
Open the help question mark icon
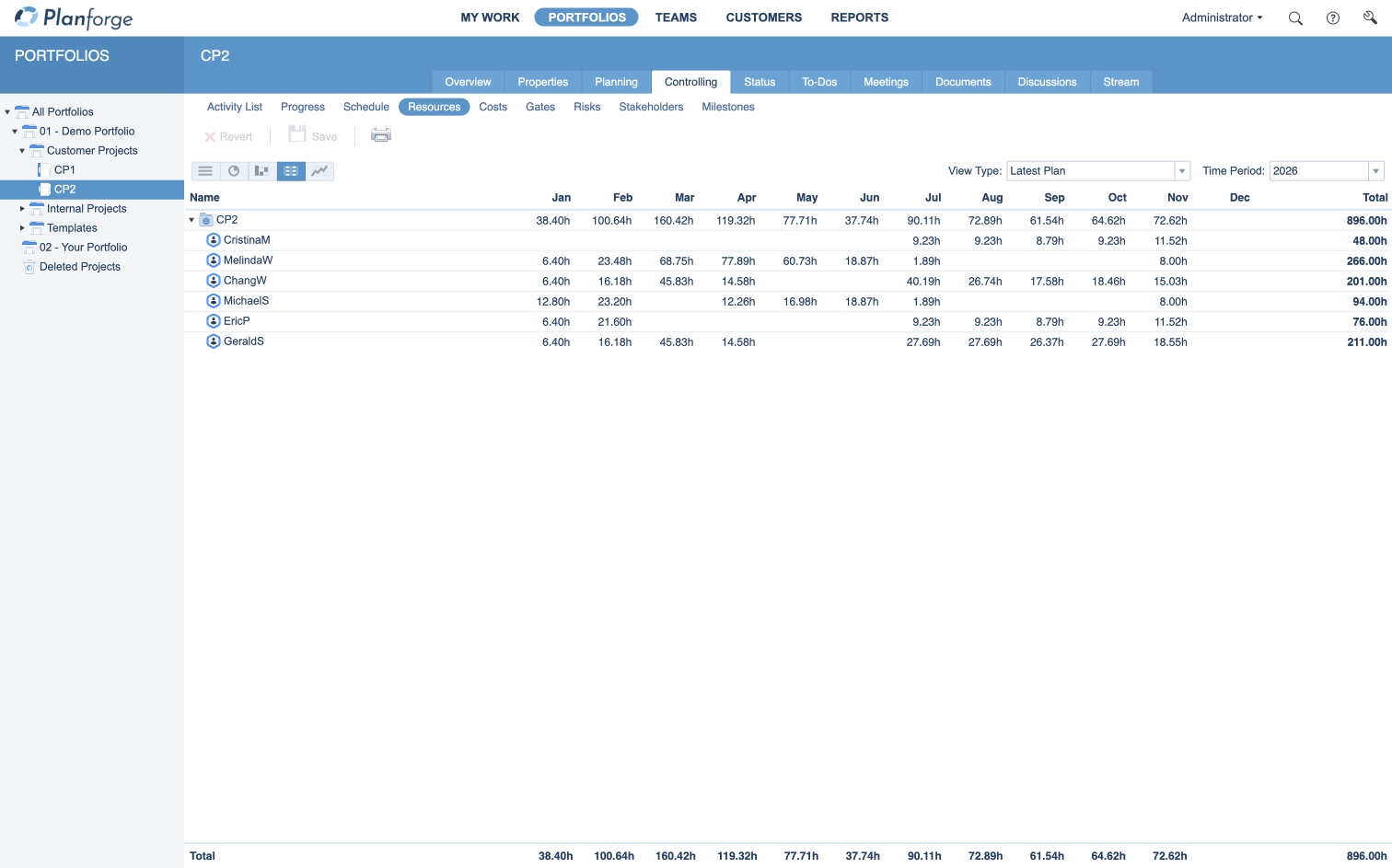[x=1332, y=18]
